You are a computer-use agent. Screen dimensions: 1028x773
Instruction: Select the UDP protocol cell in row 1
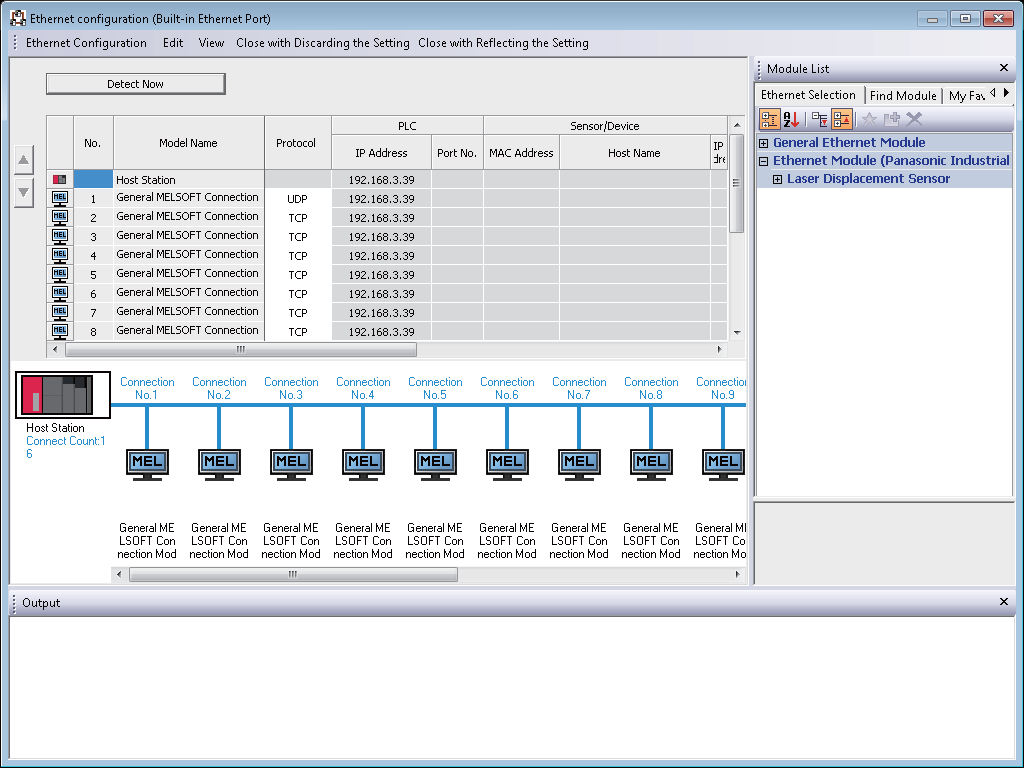[x=297, y=199]
